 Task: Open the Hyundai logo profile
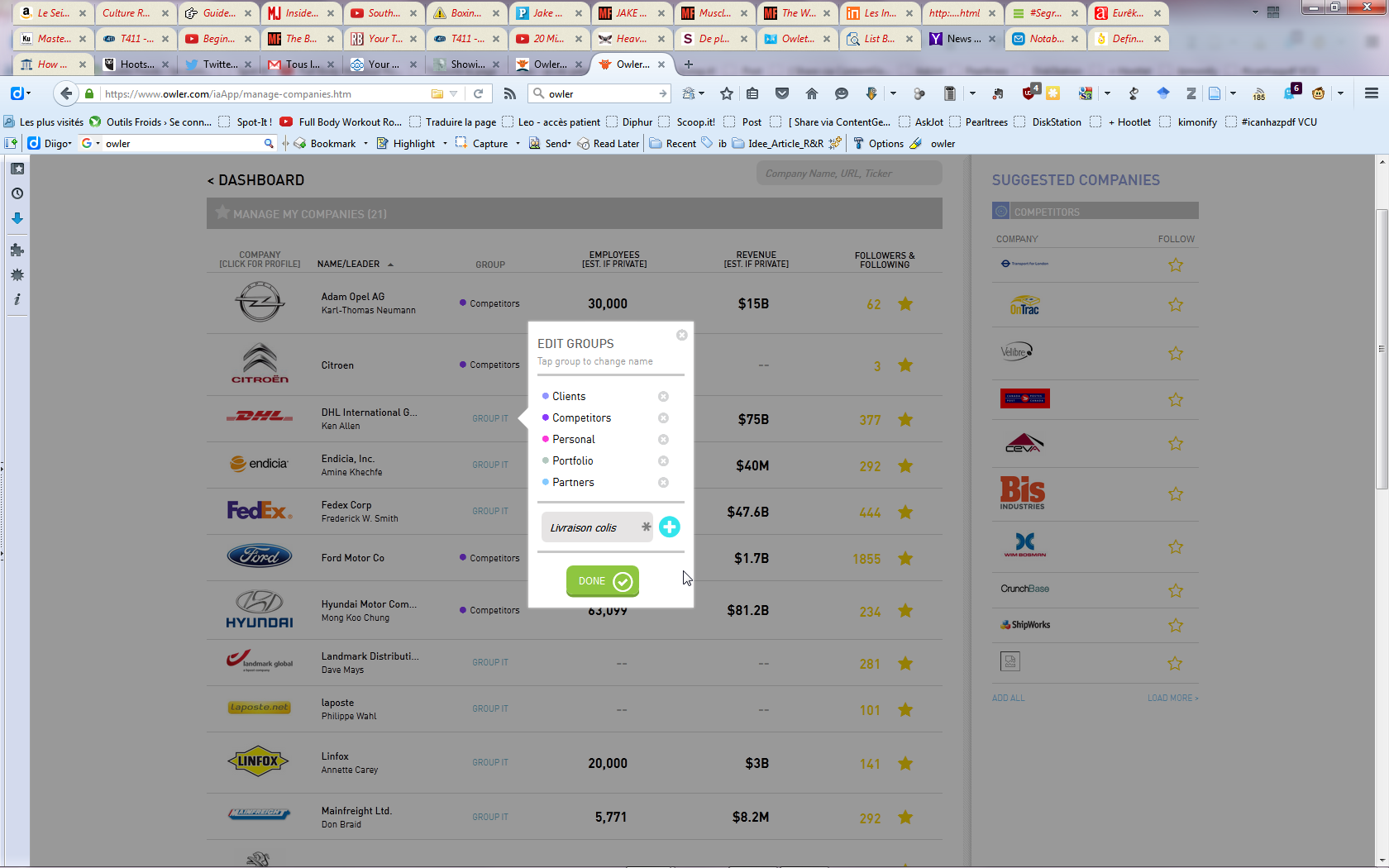pos(260,609)
